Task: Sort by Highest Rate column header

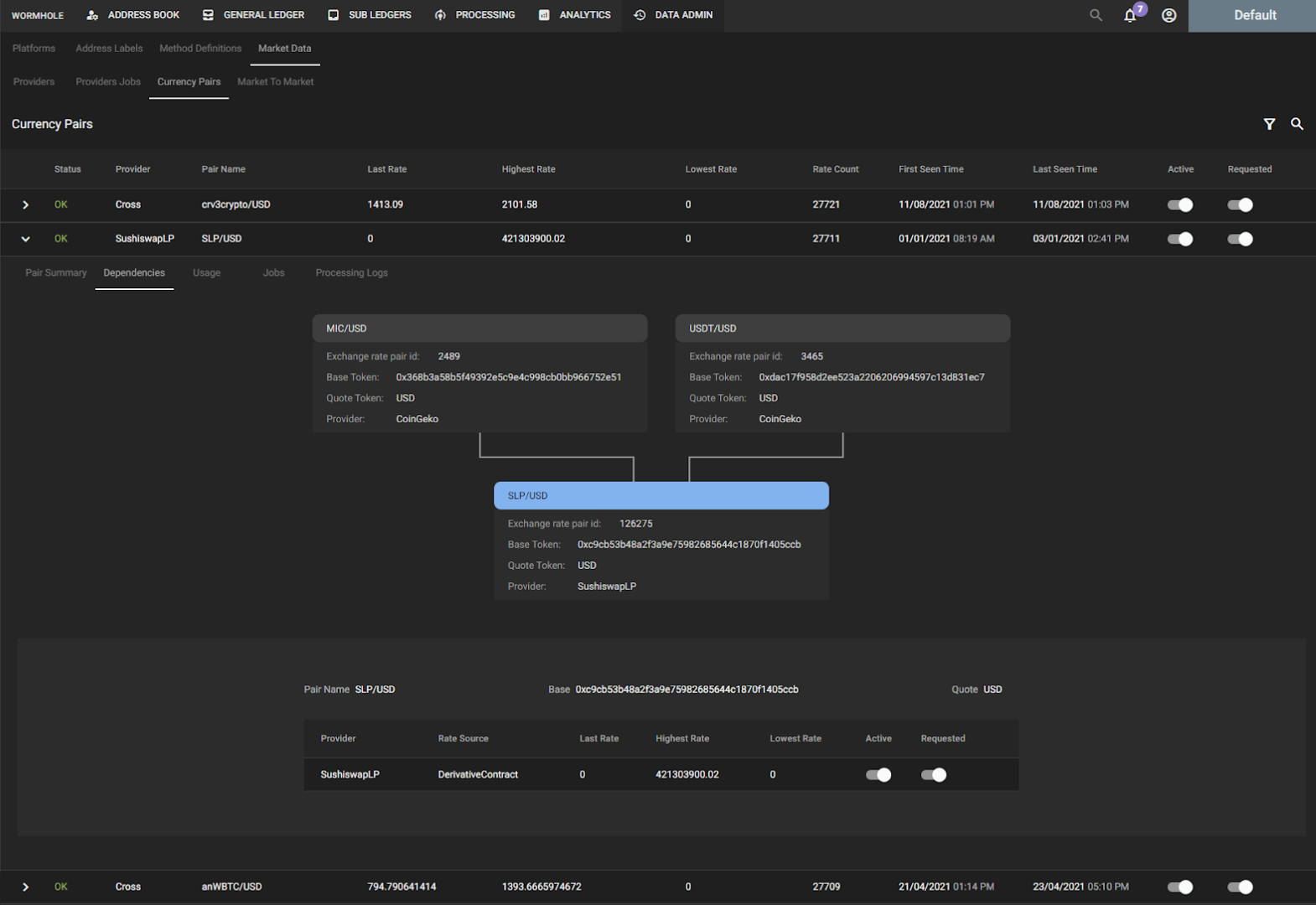Action: click(529, 169)
